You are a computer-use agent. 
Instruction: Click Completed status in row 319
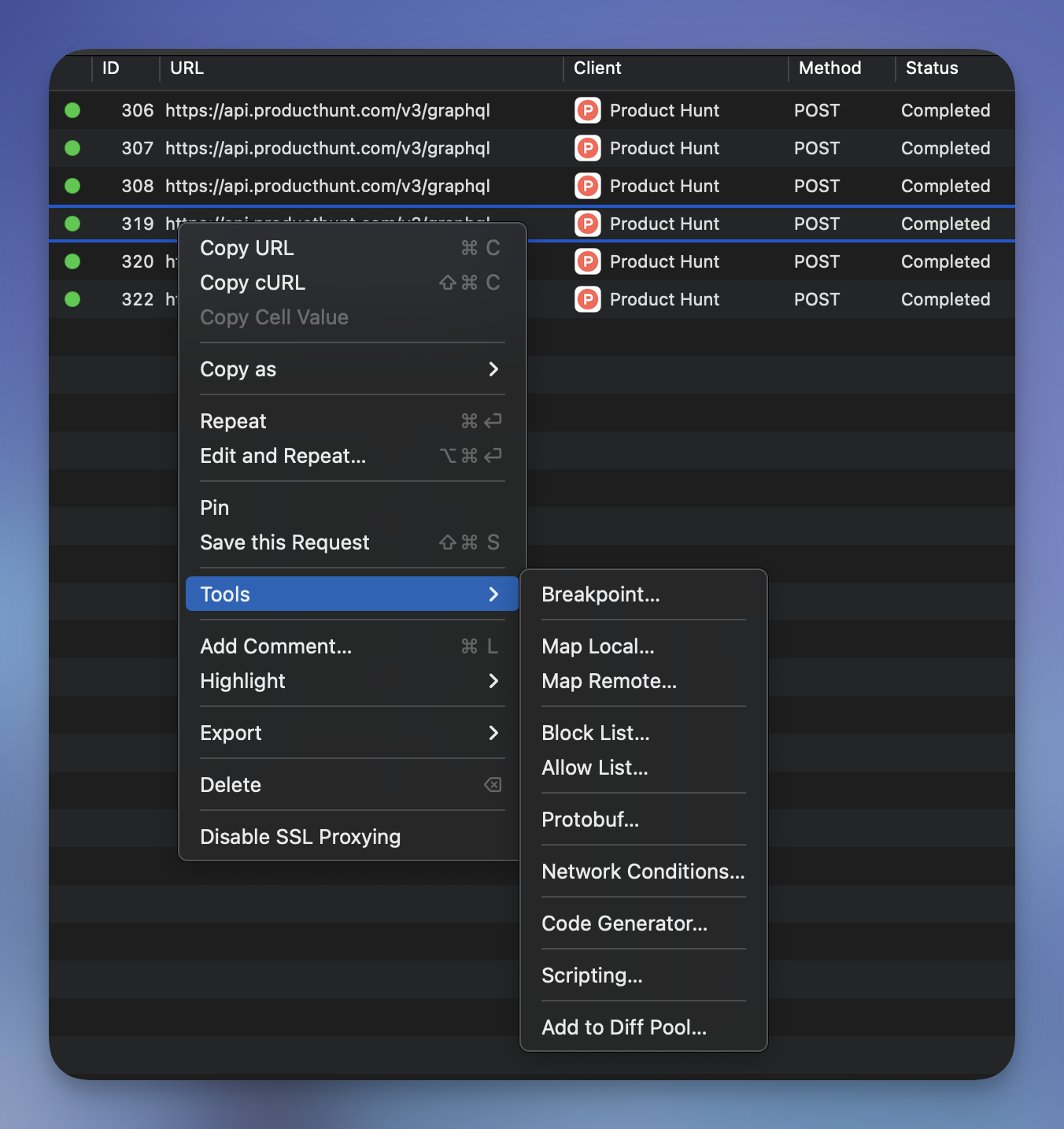point(945,224)
